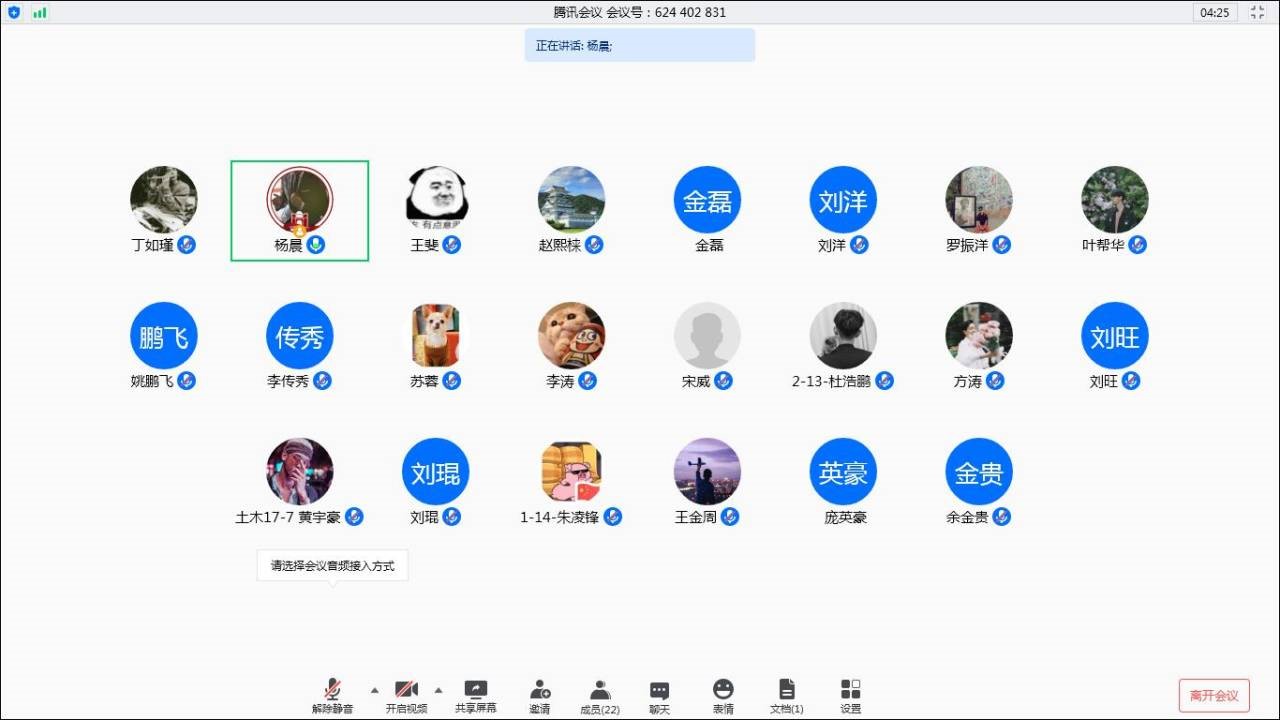
Task: Click the 04:25 meeting timer
Action: tap(1215, 13)
